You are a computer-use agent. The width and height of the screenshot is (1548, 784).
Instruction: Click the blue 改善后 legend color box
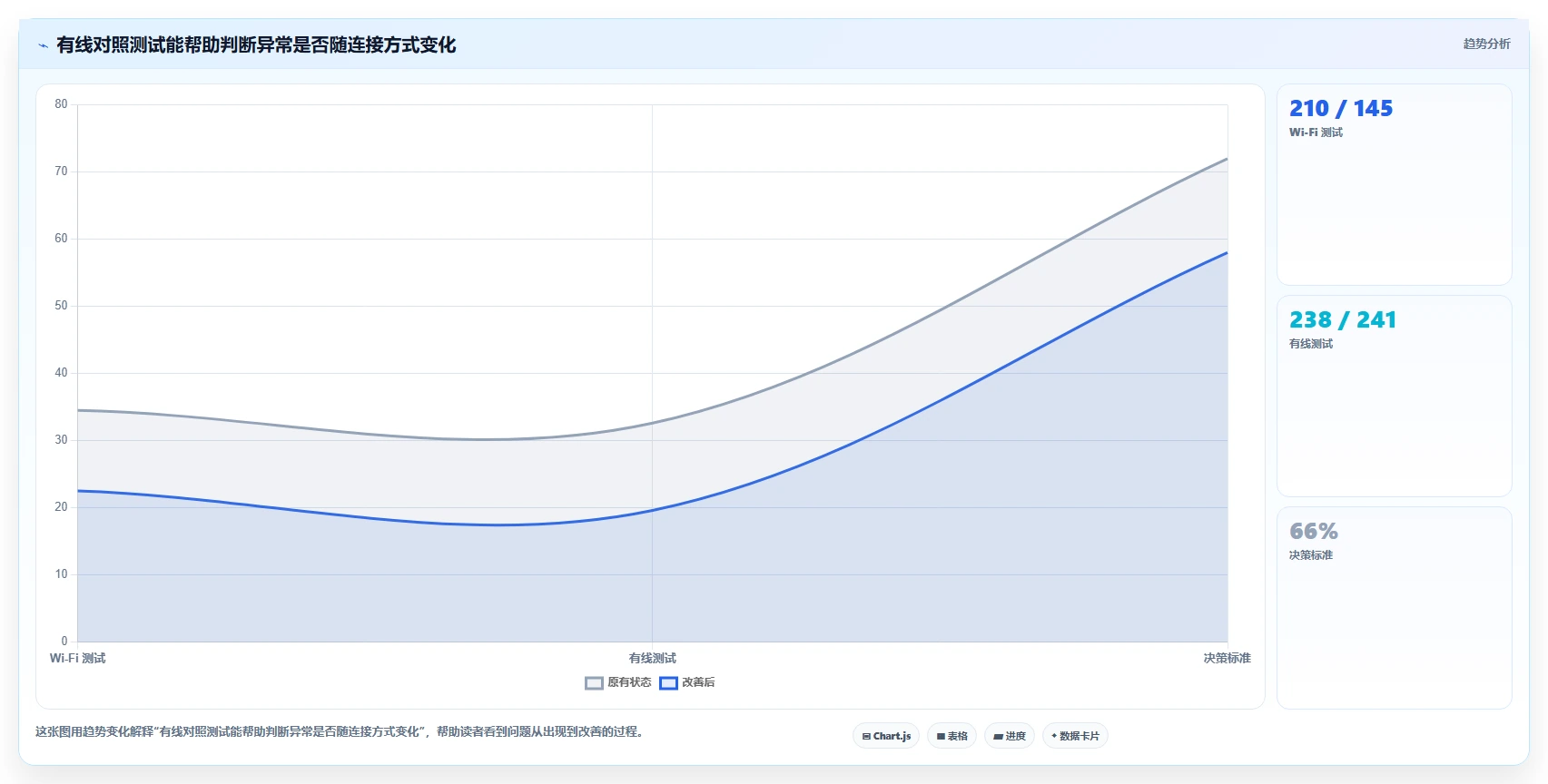click(x=668, y=683)
